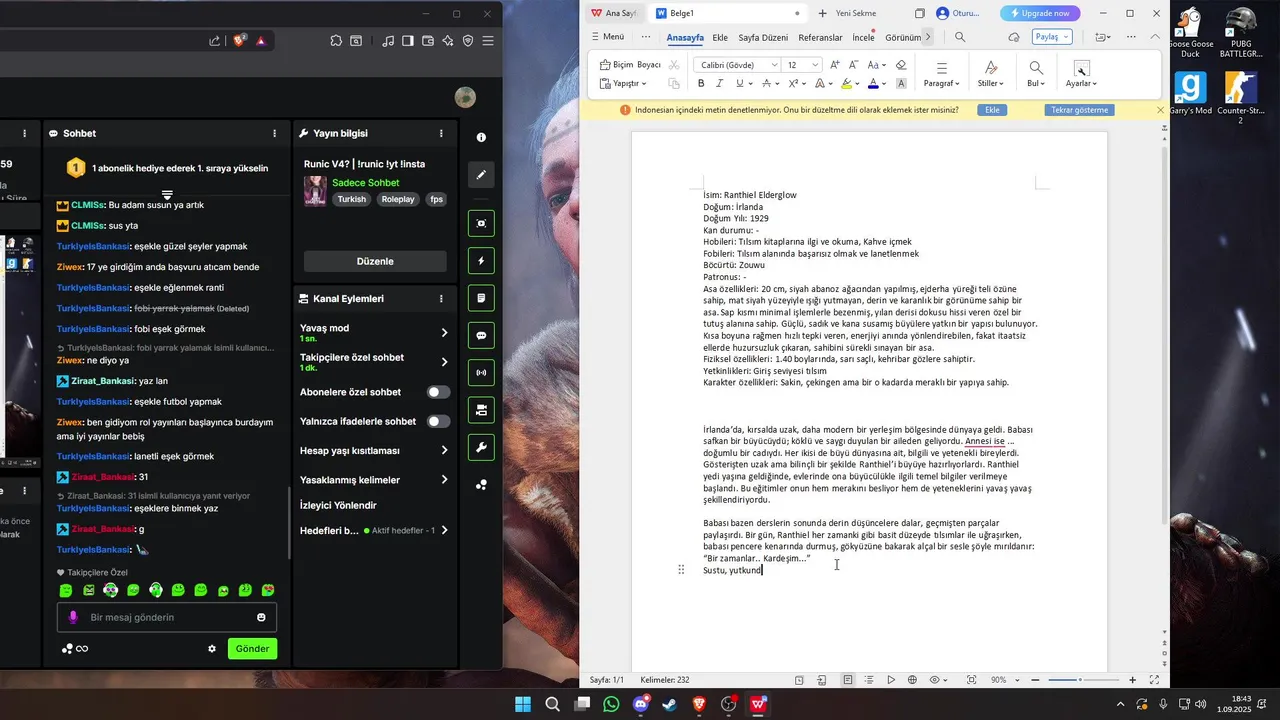Click the Paylaş share button
1280x720 pixels.
[1052, 37]
